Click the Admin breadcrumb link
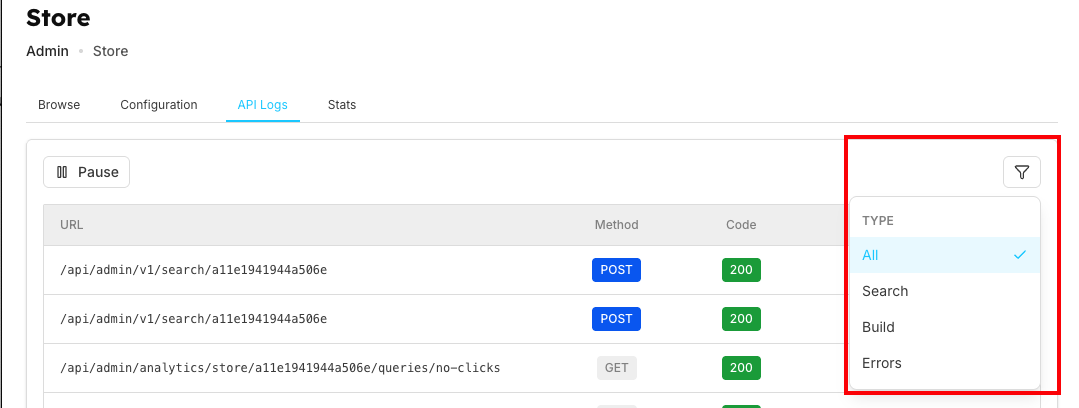Image resolution: width=1079 pixels, height=408 pixels. (x=47, y=51)
